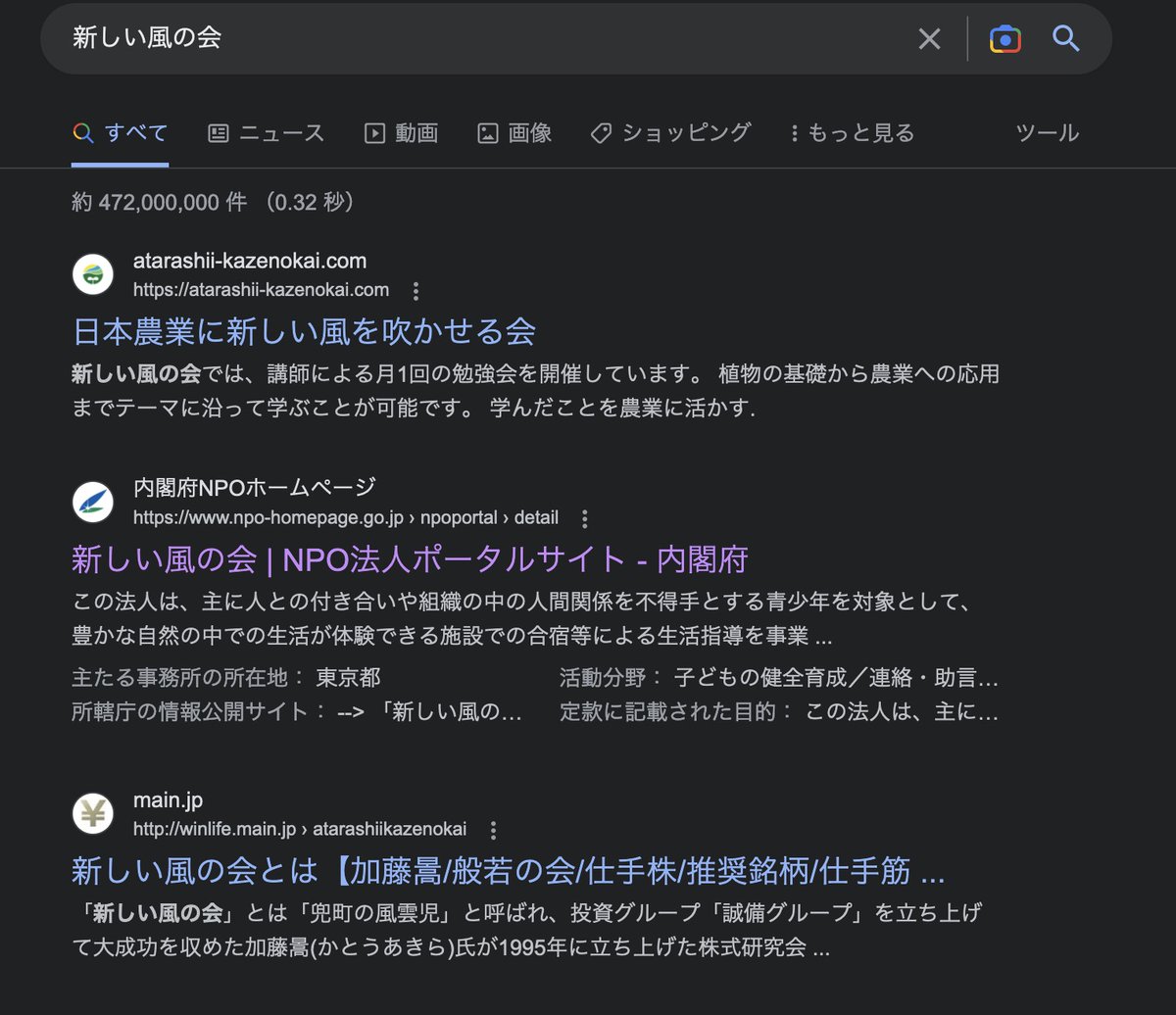Screen dimensions: 1176x1015
Task: Open Google Lens camera search
Action: tap(1005, 39)
